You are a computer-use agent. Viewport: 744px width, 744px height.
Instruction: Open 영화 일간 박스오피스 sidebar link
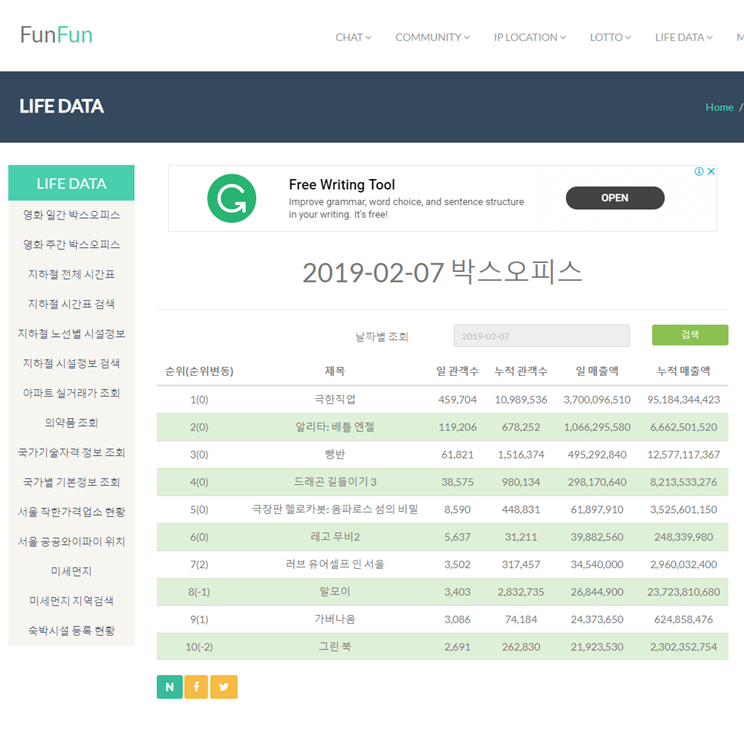[x=71, y=215]
